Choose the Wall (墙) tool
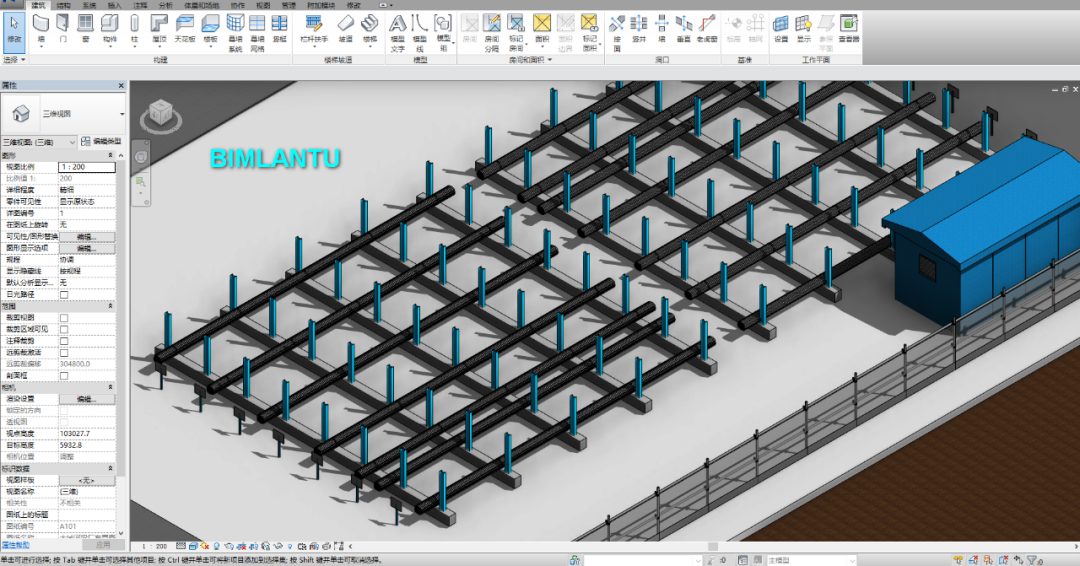 coord(41,30)
